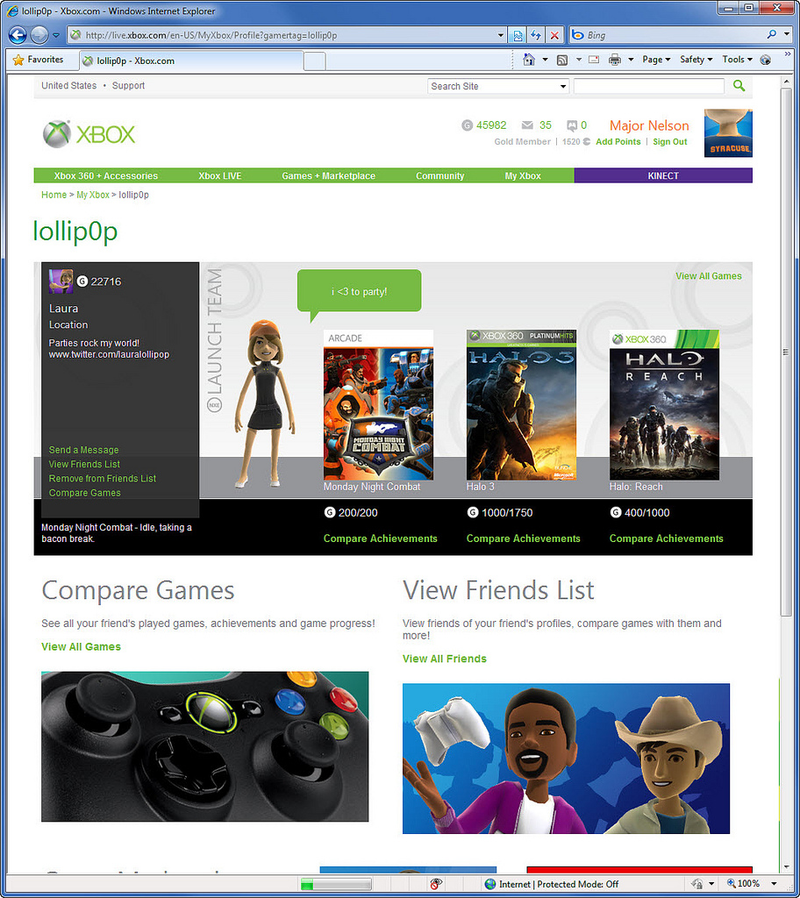The image size is (800, 898).
Task: Click the Add Points link
Action: (618, 141)
